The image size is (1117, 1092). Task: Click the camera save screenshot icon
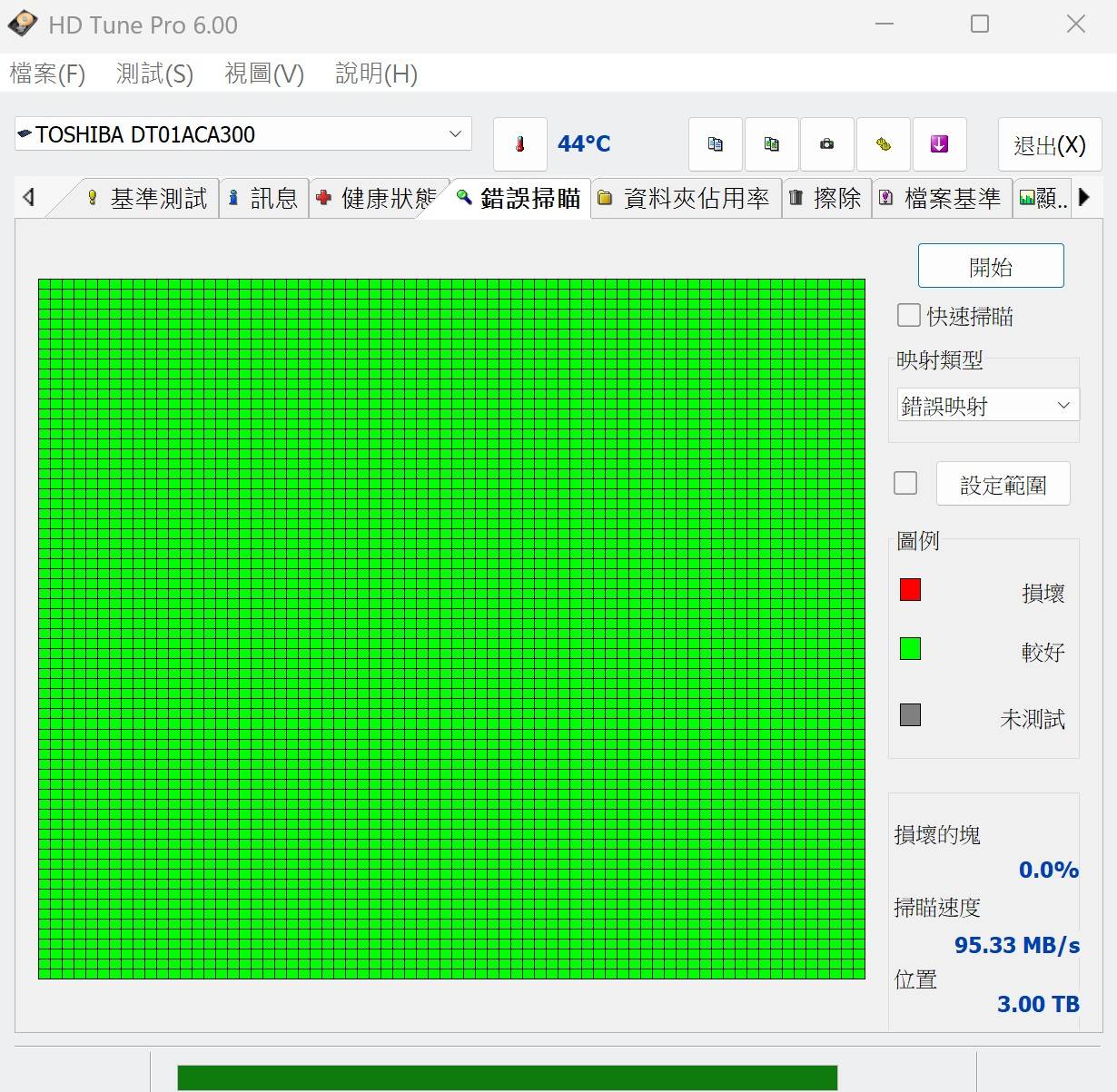tap(826, 144)
